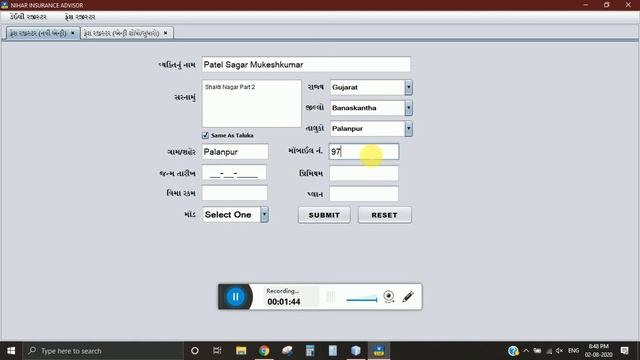Click the date of birth field

pos(234,173)
